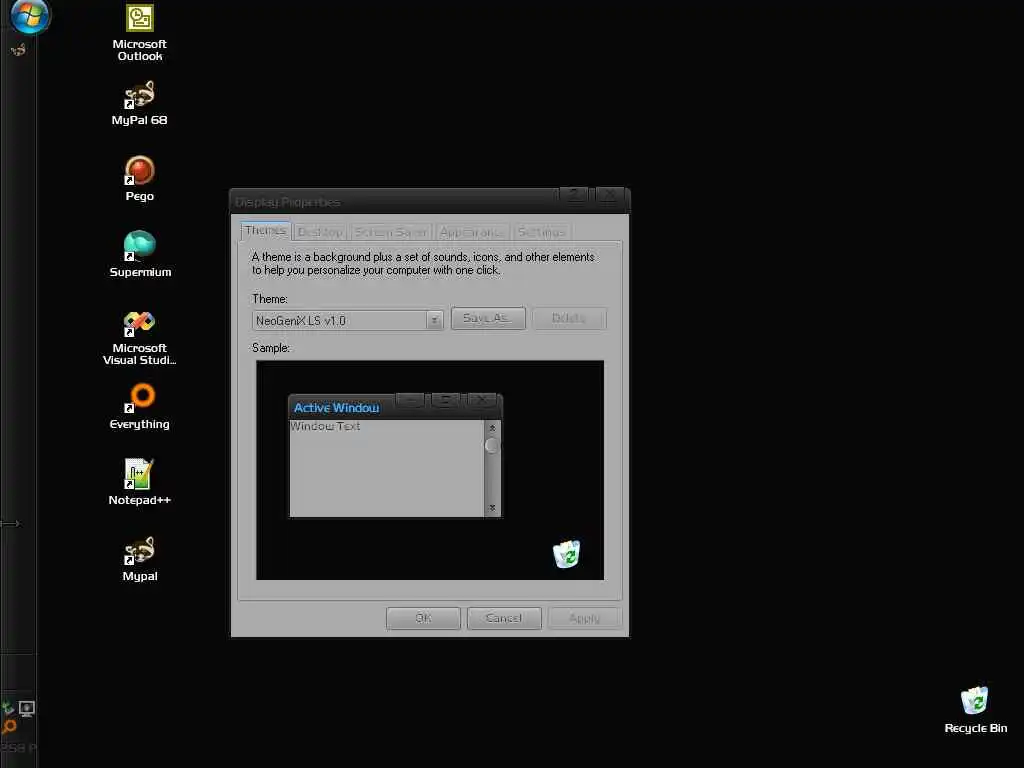This screenshot has height=768, width=1024.
Task: Click the Apply button
Action: (x=584, y=618)
